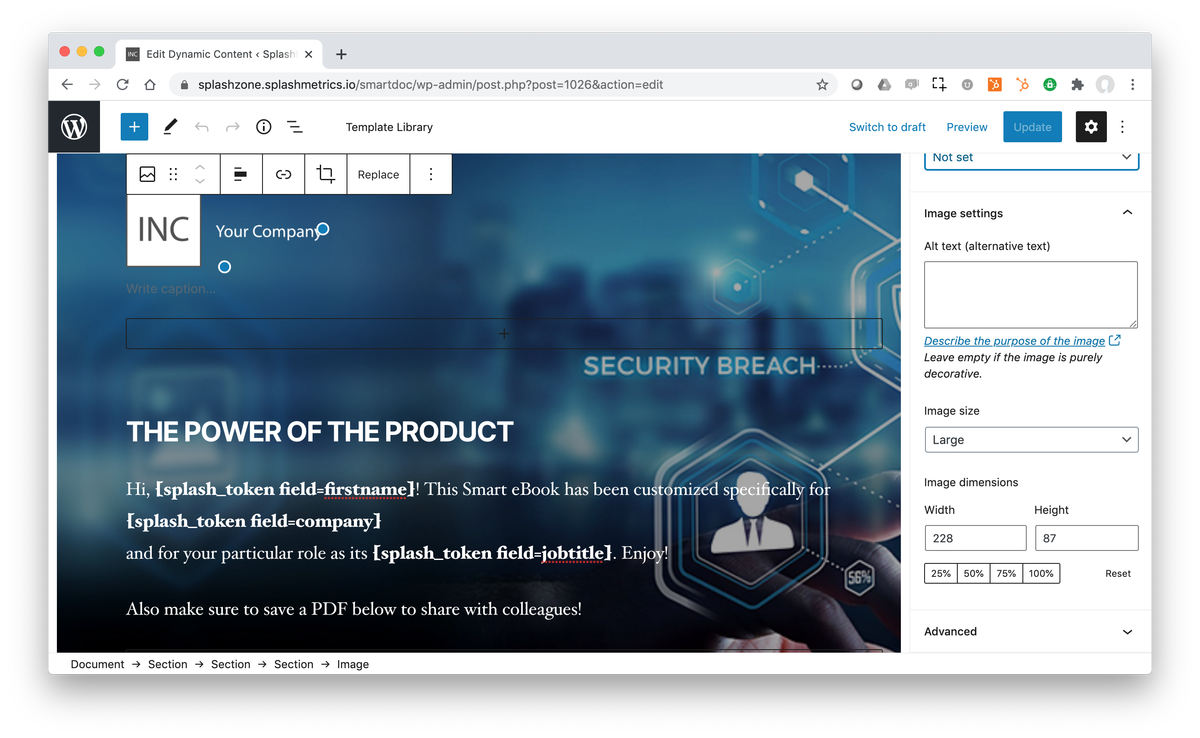Viewport: 1200px width, 738px height.
Task: Select the pencil Tools icon
Action: click(170, 127)
